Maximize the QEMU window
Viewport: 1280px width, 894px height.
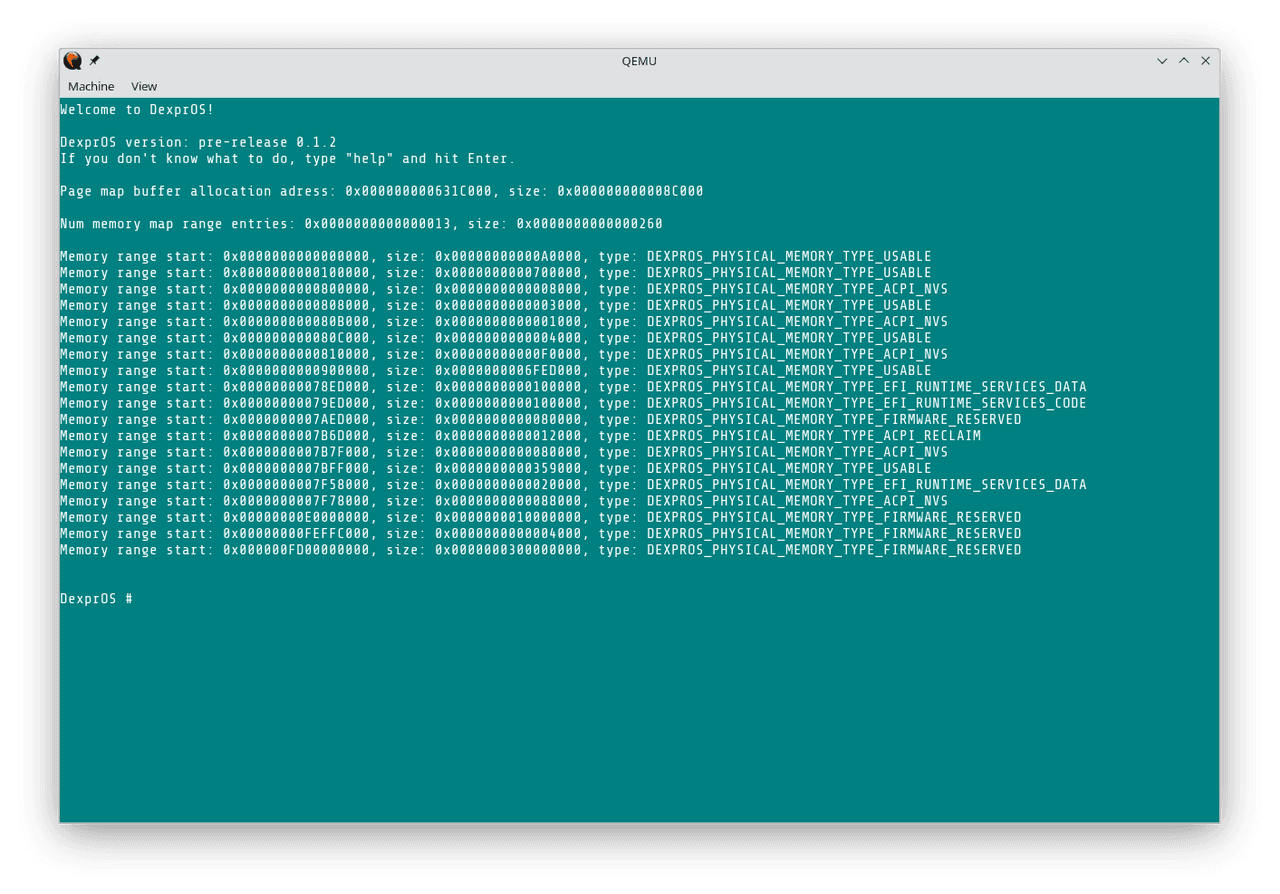tap(1184, 61)
